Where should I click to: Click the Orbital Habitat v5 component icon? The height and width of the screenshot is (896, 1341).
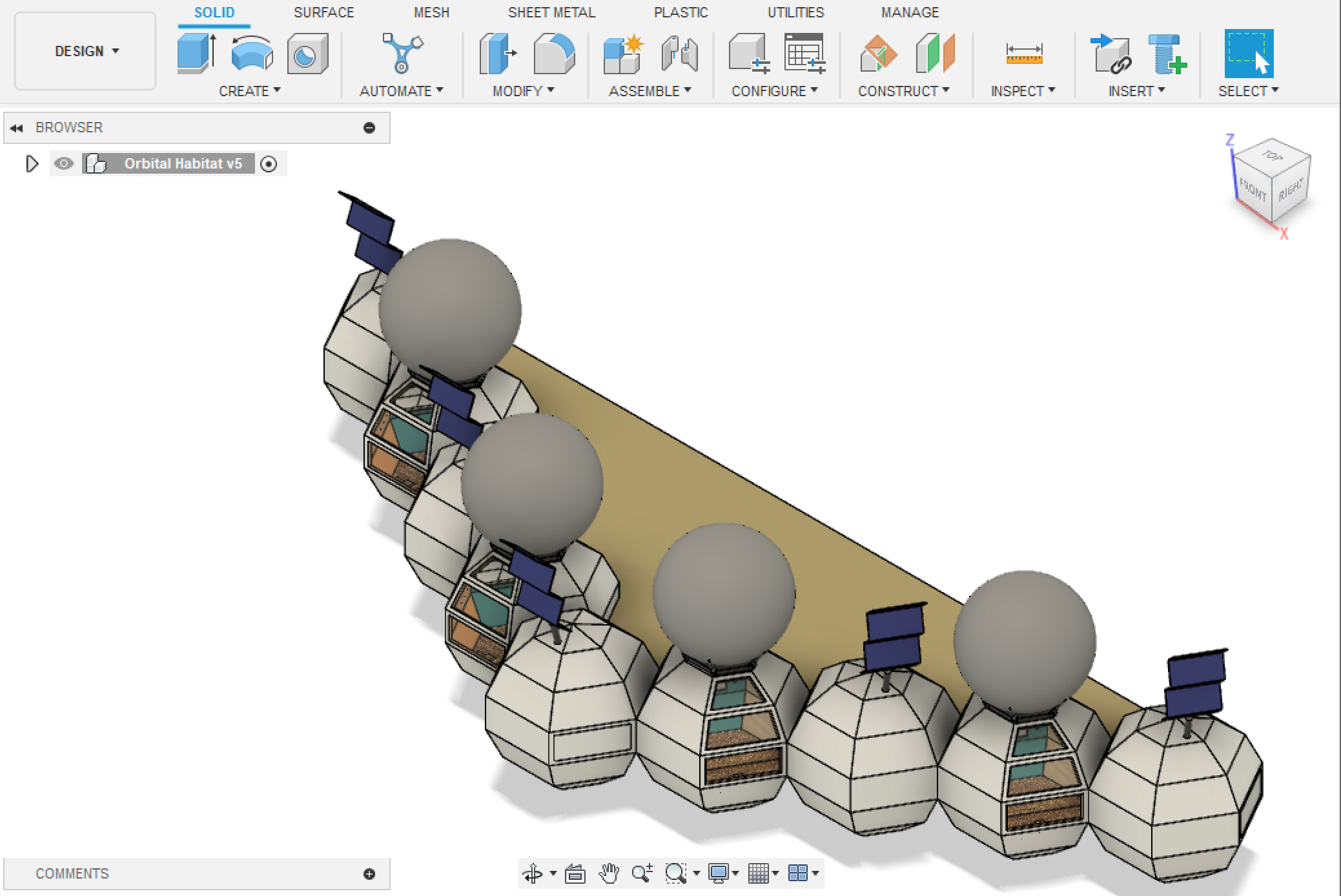tap(96, 164)
